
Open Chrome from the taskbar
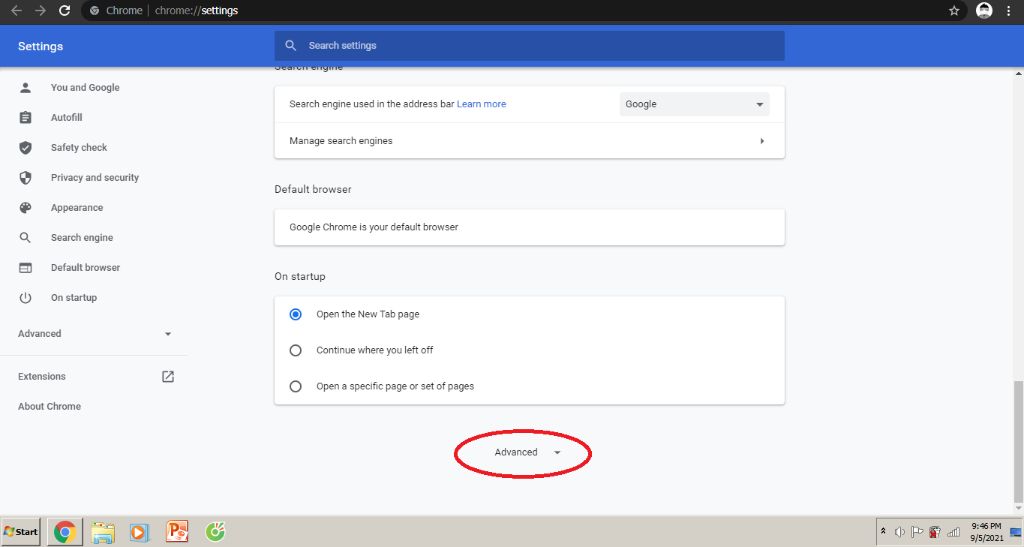[65, 532]
